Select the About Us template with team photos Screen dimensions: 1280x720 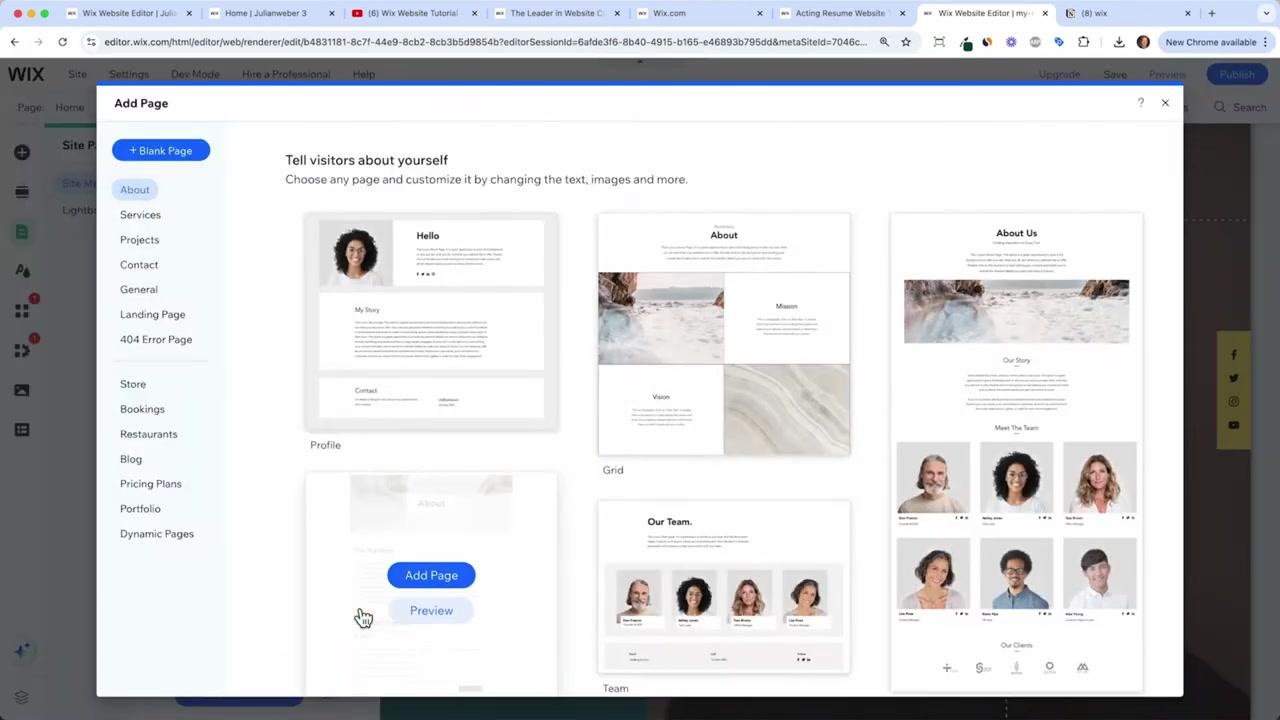[x=1016, y=452]
